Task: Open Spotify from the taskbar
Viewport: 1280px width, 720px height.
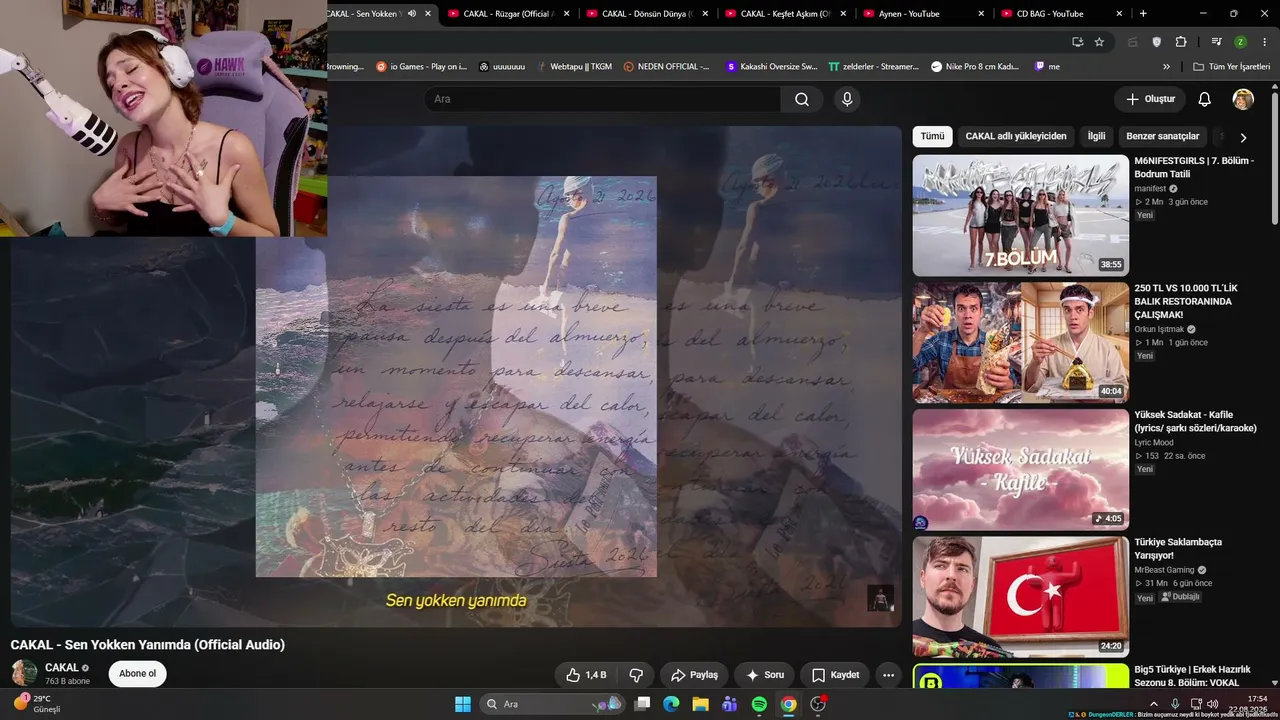Action: click(759, 704)
